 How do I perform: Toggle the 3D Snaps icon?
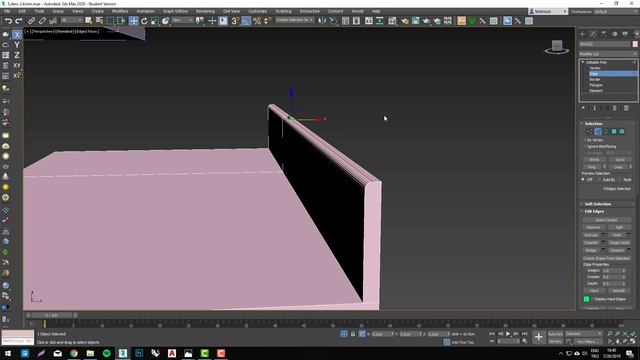[235, 20]
